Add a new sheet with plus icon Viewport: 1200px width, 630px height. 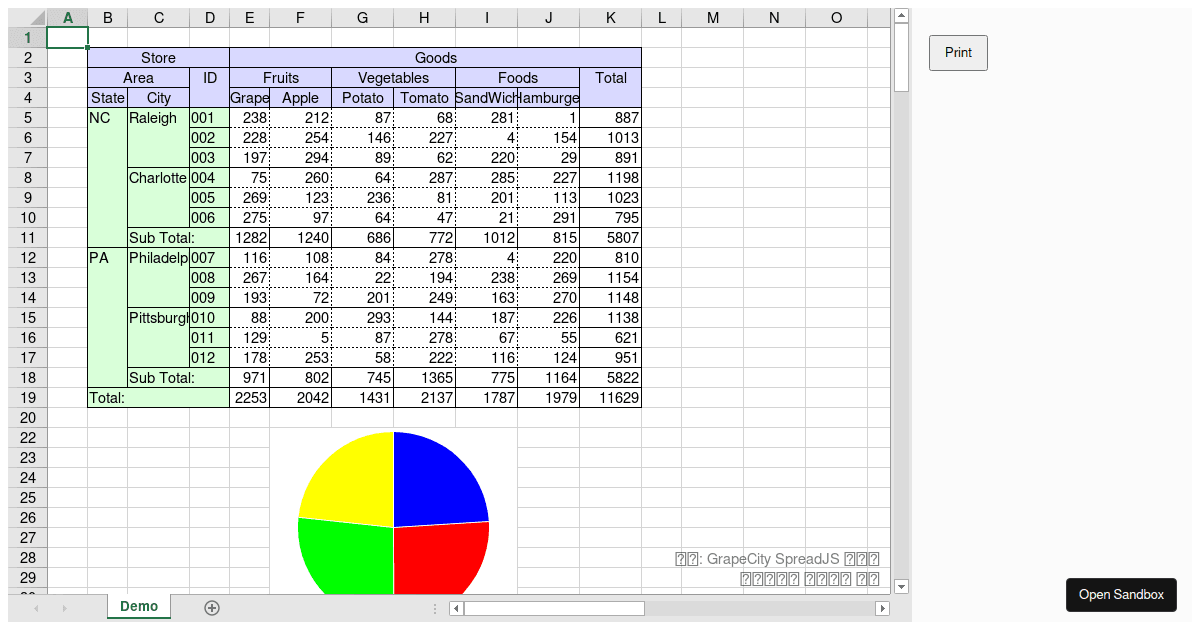[x=212, y=608]
